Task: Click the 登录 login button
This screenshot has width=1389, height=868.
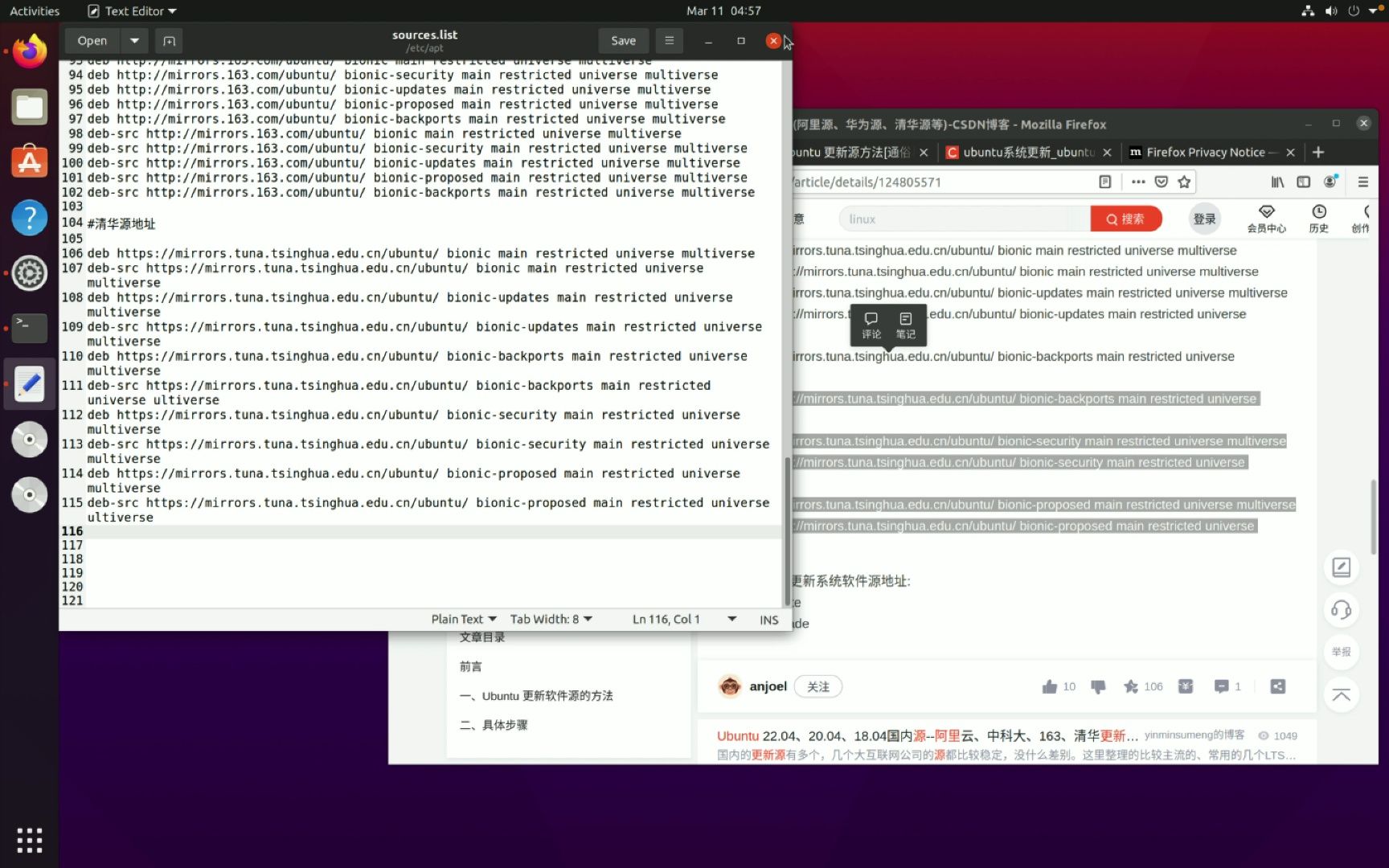Action: (1204, 219)
